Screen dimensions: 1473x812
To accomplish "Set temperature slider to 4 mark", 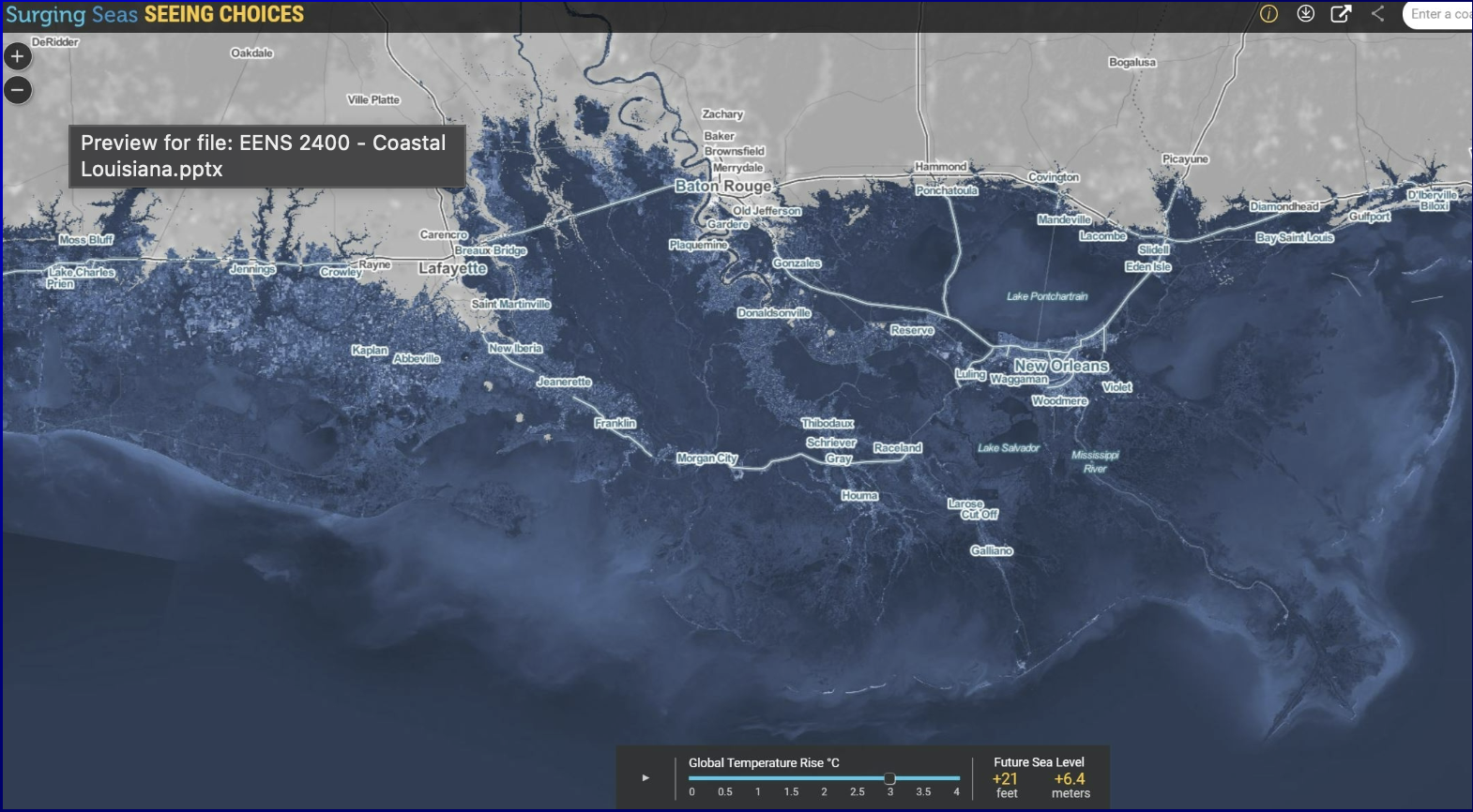I will click(x=957, y=778).
